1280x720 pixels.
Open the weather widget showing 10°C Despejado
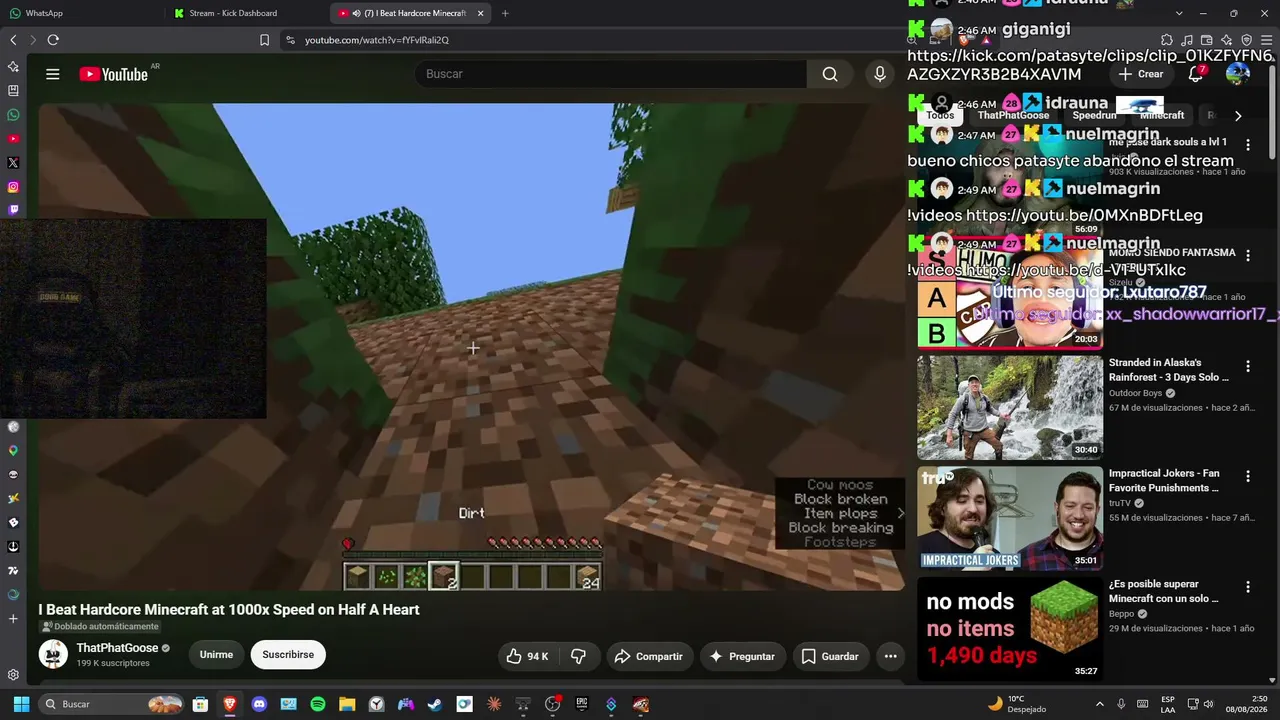1018,704
